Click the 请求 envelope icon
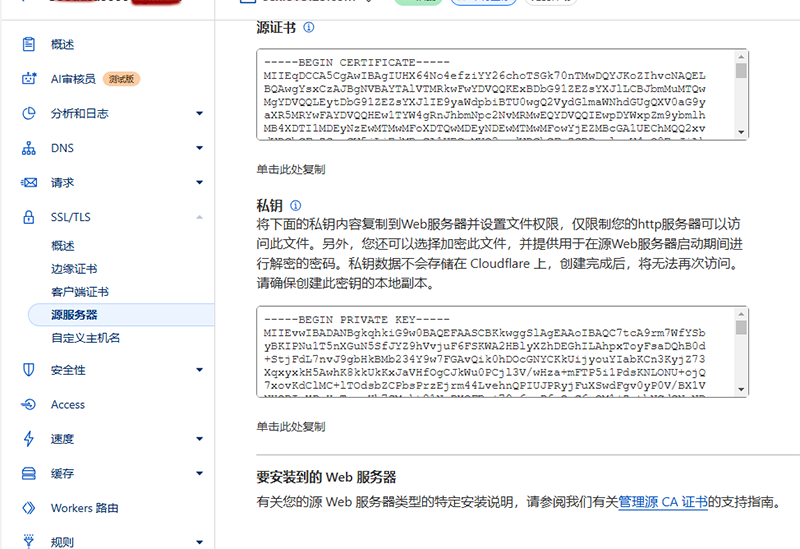800x549 pixels. tap(29, 183)
